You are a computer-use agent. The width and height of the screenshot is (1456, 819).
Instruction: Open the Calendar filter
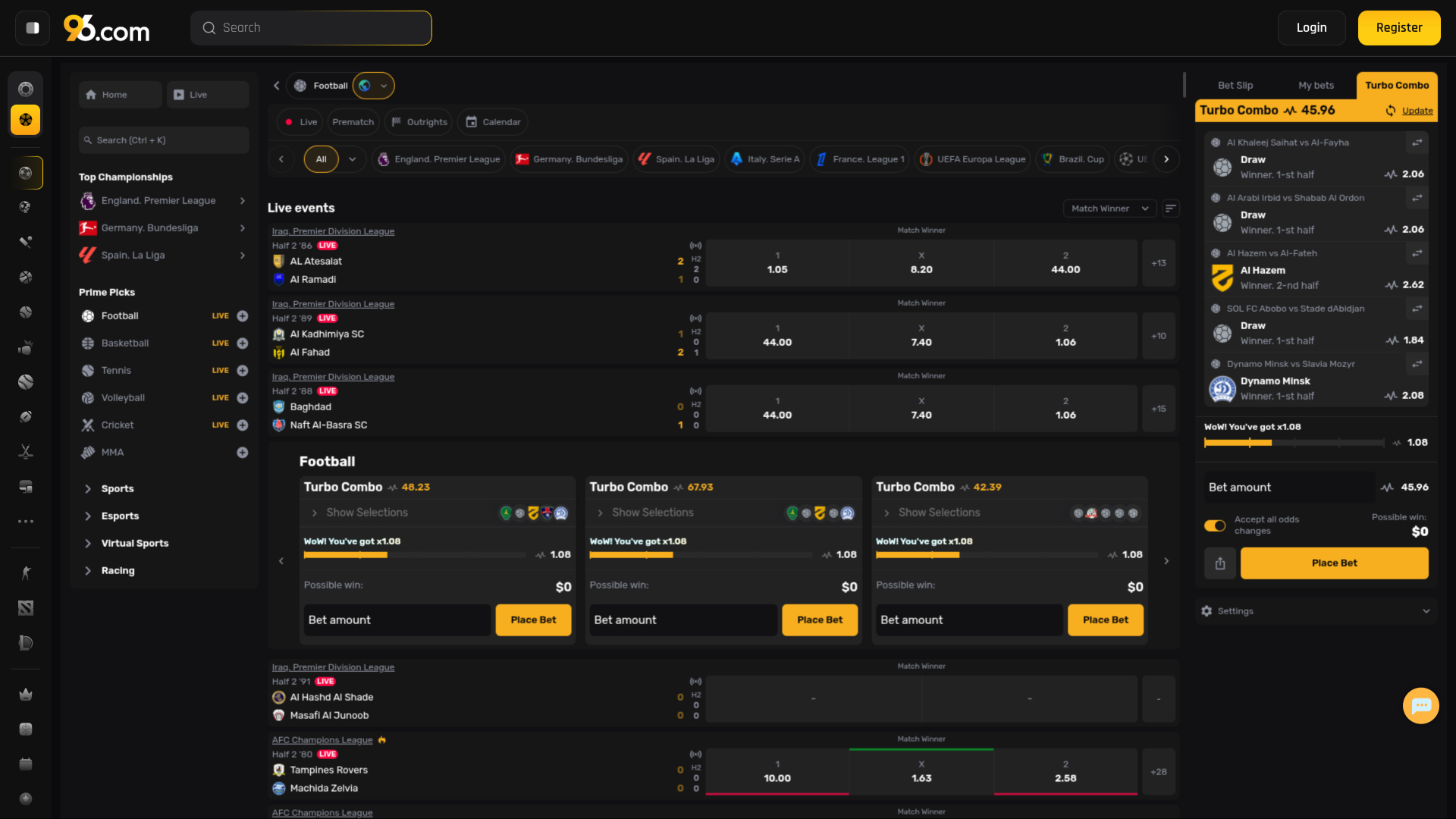pos(493,122)
